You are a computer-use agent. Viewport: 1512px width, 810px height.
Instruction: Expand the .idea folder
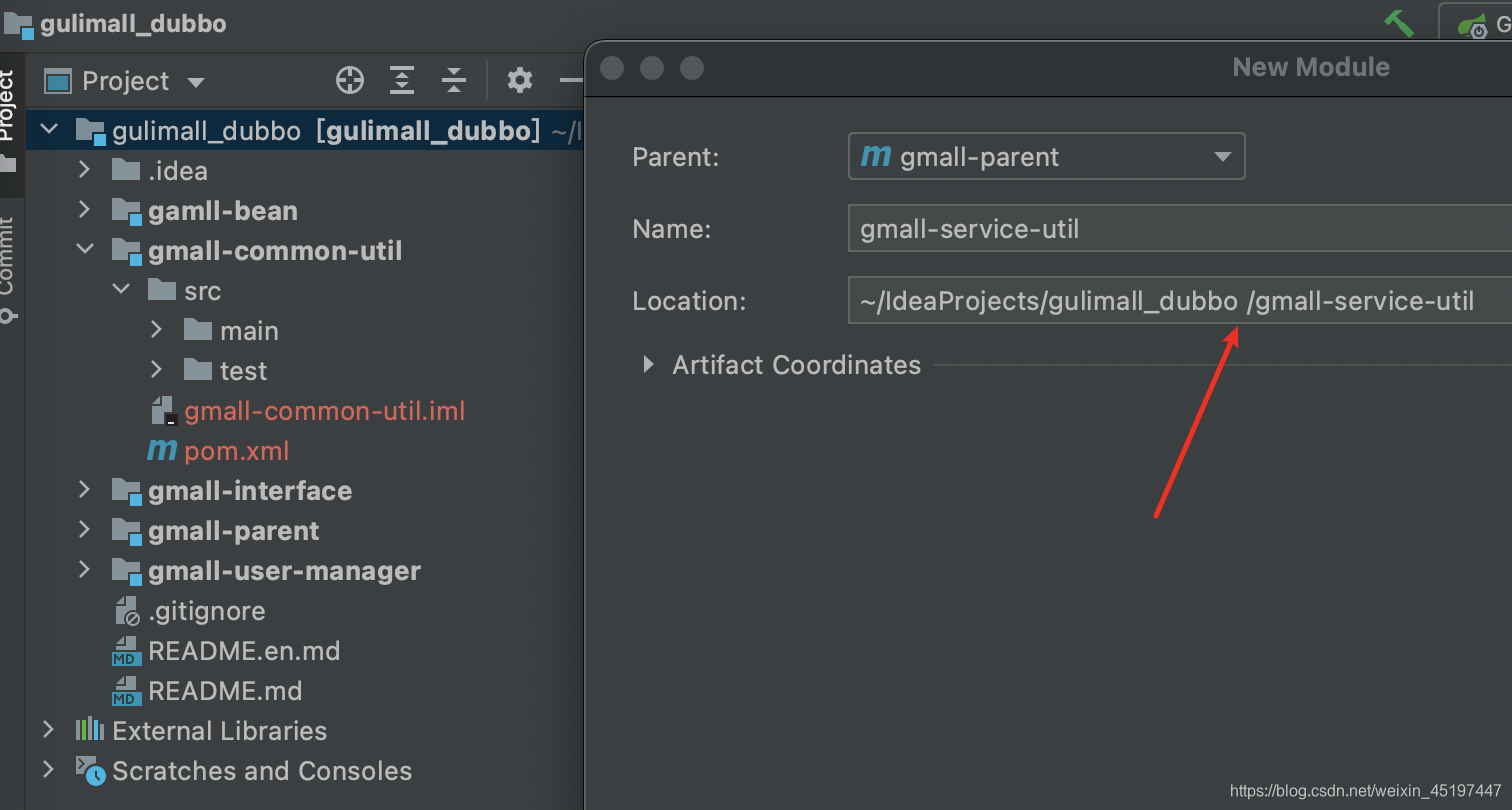point(85,170)
